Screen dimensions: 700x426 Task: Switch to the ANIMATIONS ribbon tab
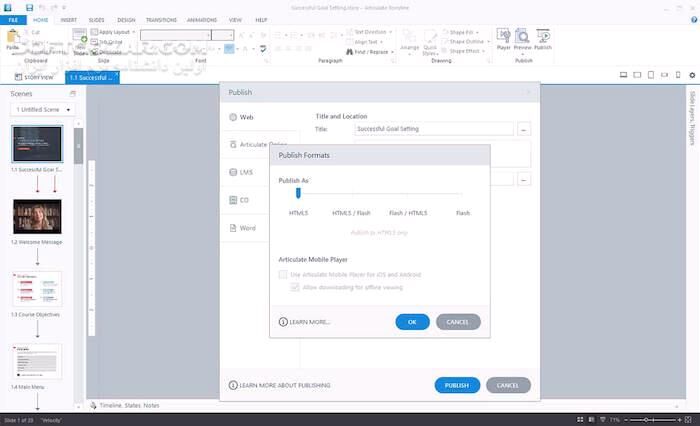(202, 20)
